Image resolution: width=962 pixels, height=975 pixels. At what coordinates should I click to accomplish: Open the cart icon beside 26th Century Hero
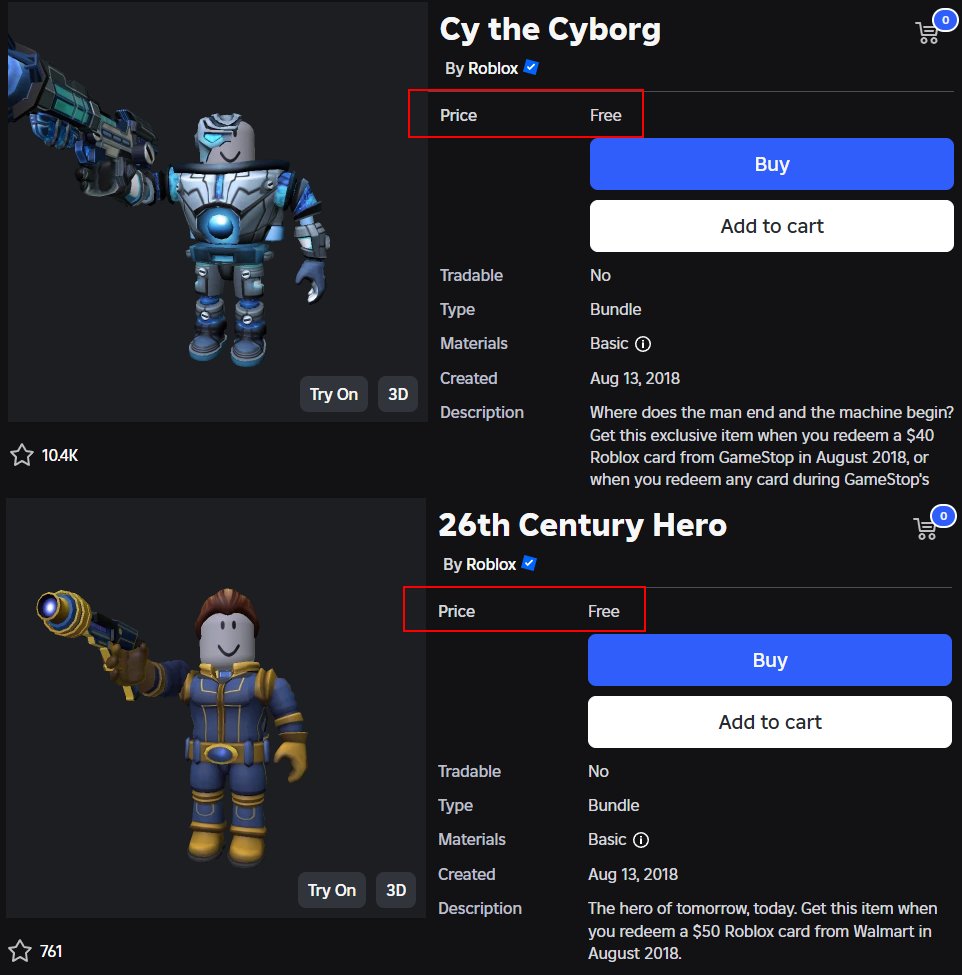pos(925,529)
